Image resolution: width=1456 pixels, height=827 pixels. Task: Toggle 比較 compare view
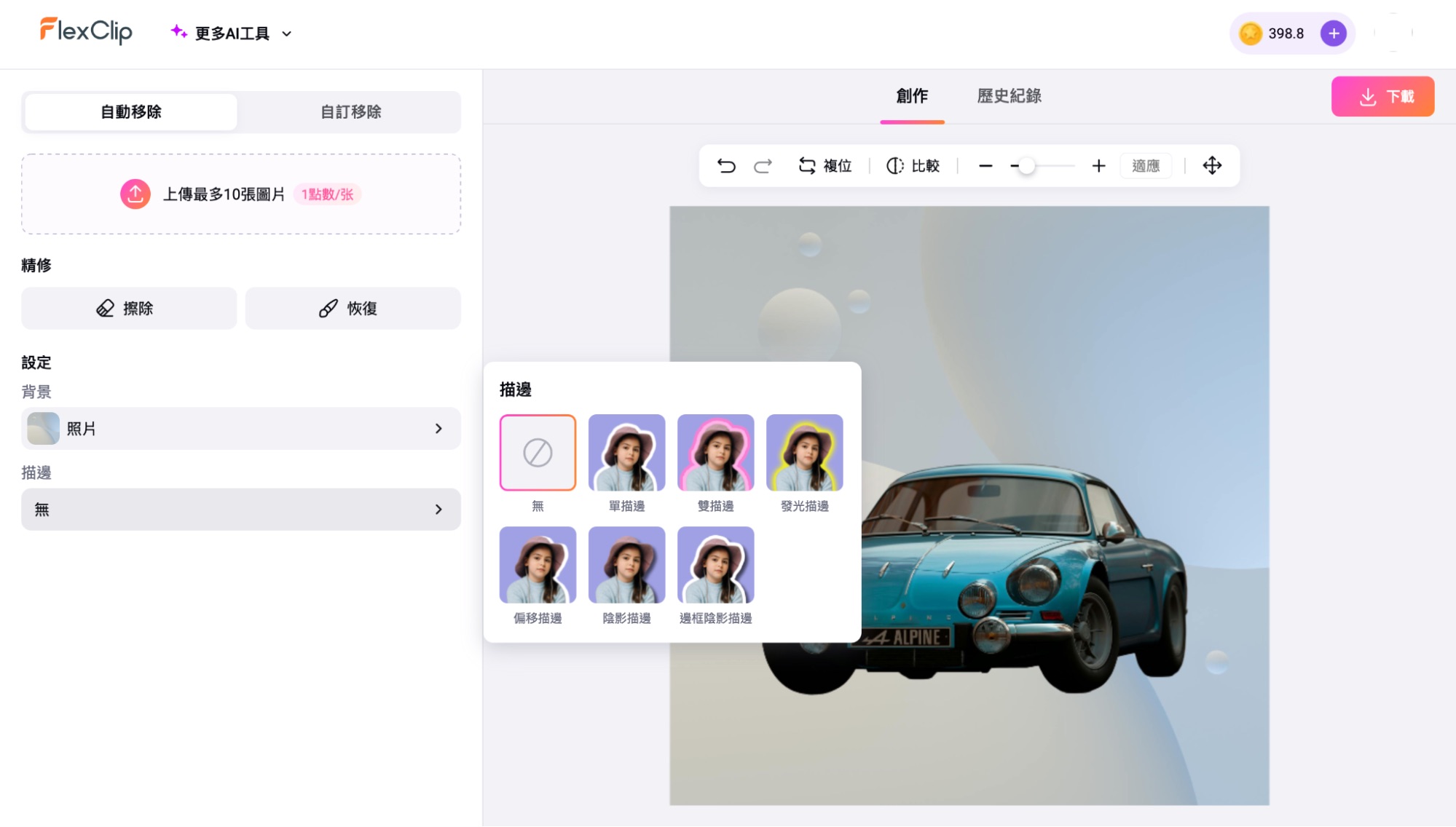913,166
